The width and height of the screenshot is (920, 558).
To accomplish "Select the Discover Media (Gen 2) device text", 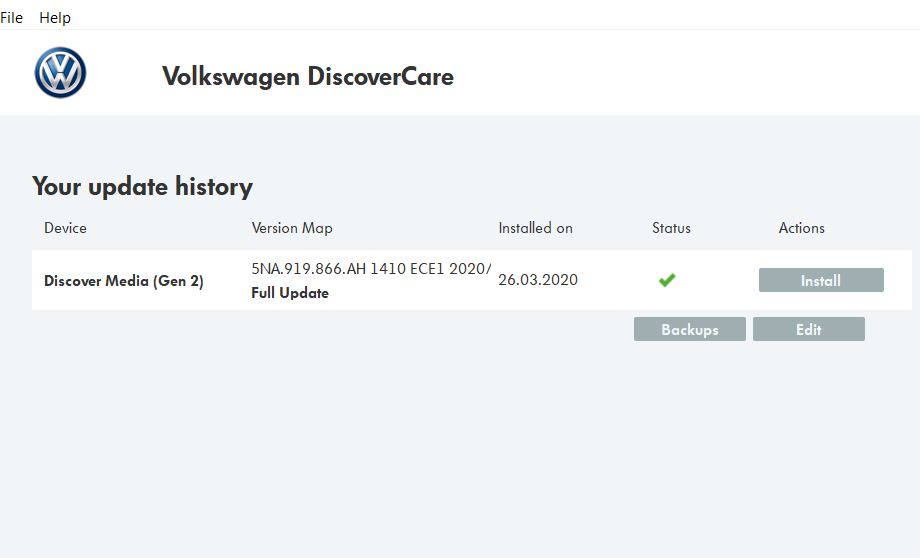I will coord(124,281).
